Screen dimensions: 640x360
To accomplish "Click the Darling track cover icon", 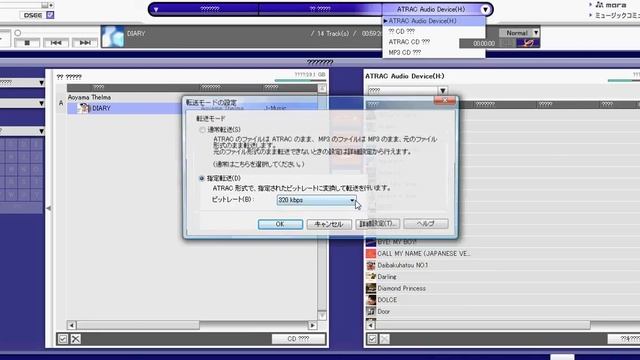I will (x=371, y=277).
